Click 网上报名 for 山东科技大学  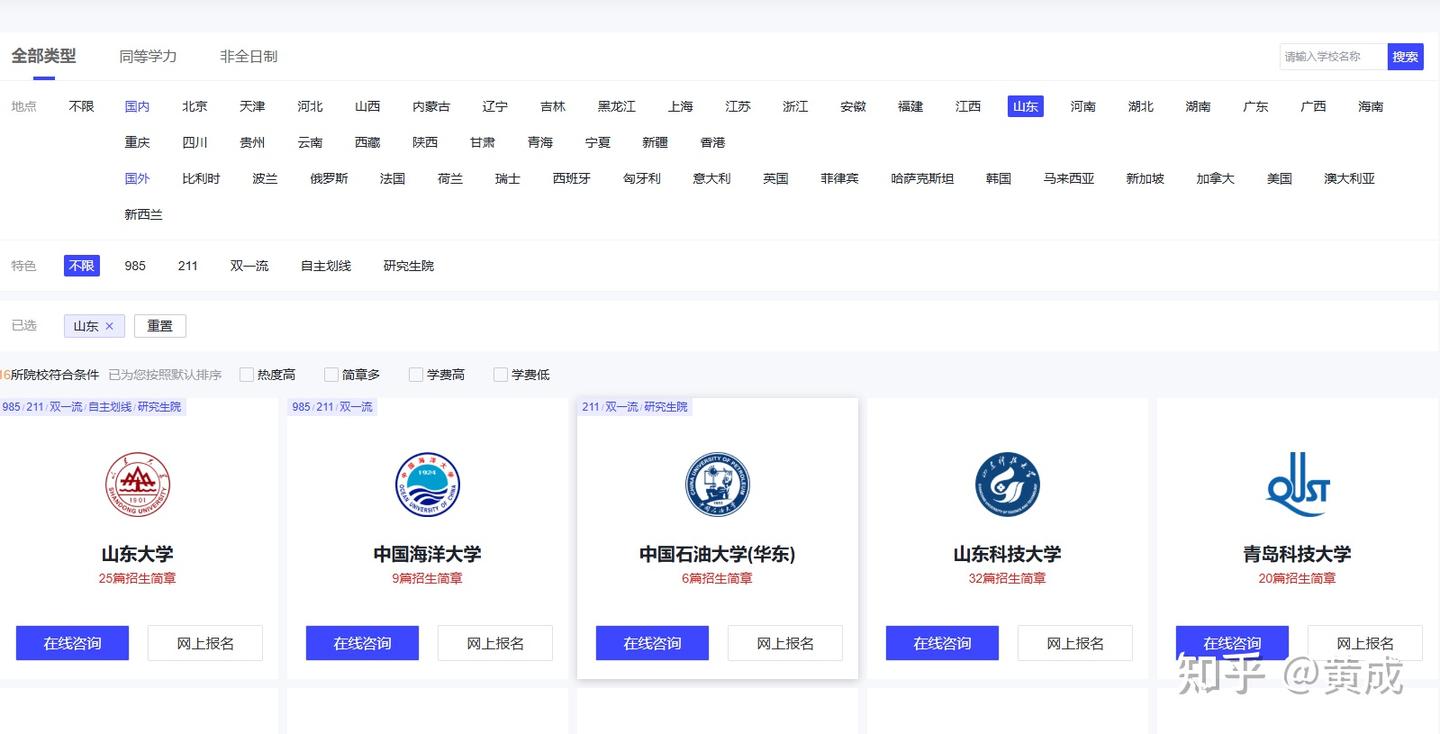click(x=1075, y=643)
